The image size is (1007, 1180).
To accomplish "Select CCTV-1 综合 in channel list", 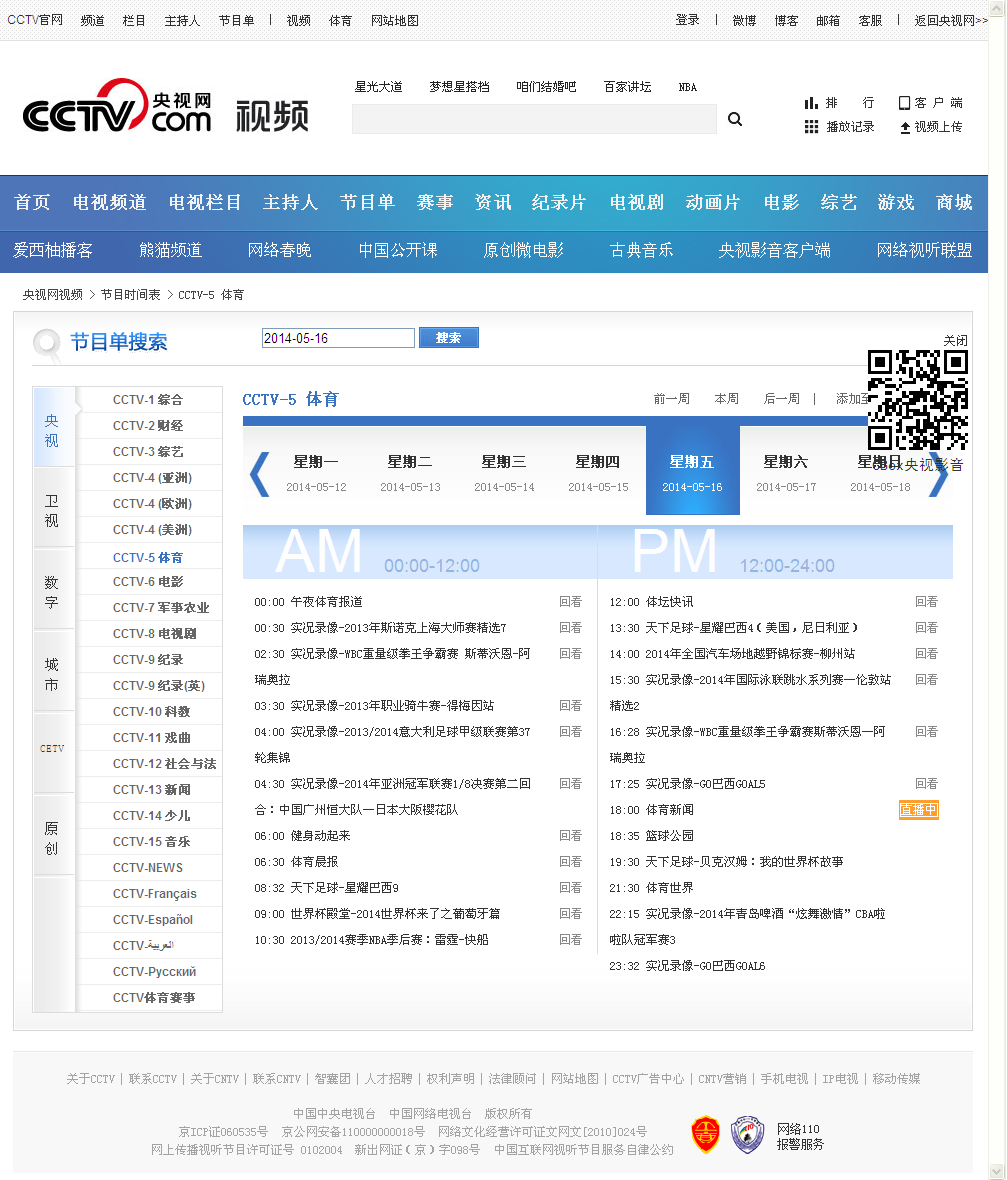I will tap(148, 400).
